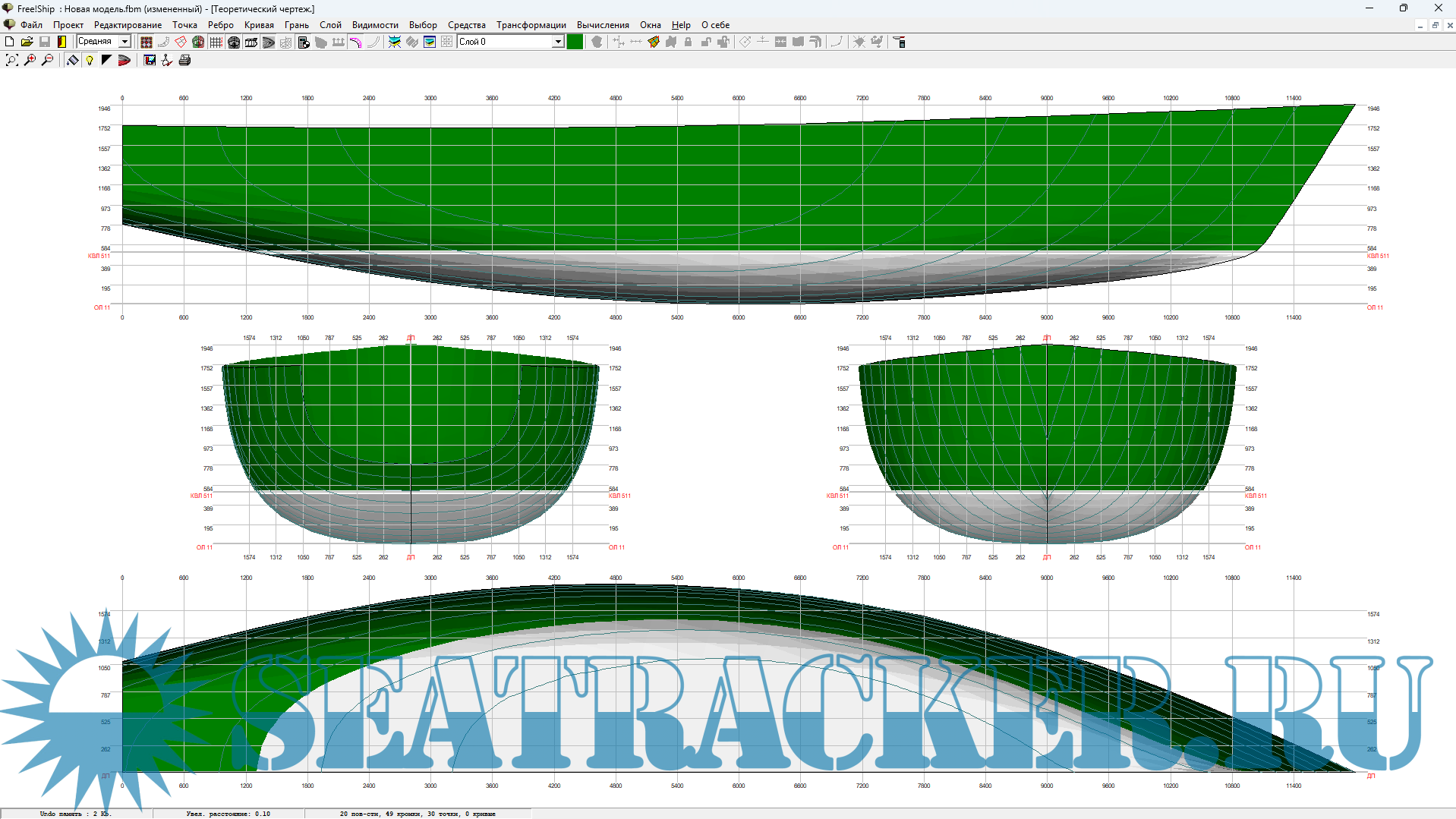This screenshot has width=1456, height=819.
Task: Expand the Средняя precision dropdown
Action: [124, 42]
